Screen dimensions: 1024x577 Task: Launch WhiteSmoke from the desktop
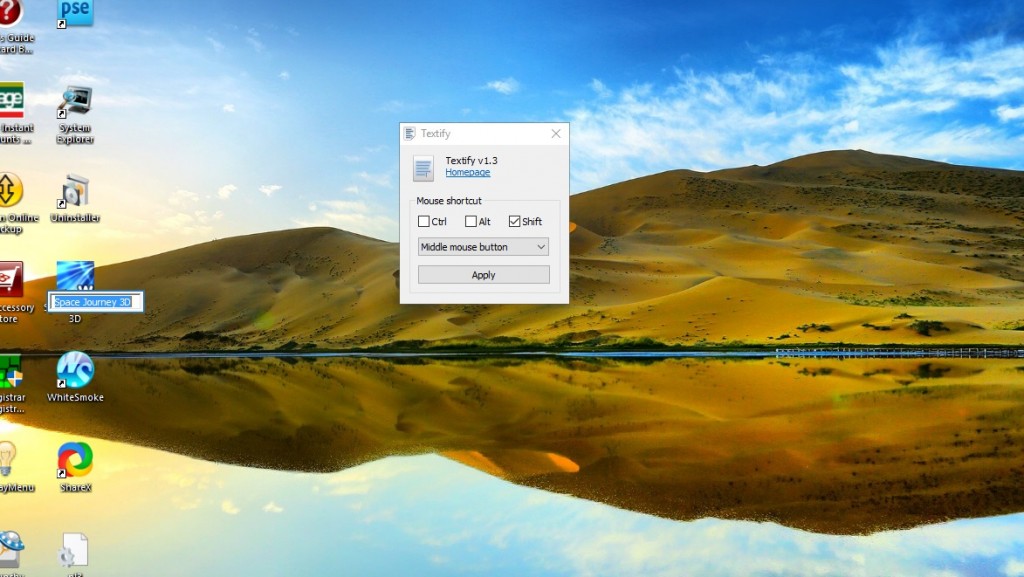[74, 370]
